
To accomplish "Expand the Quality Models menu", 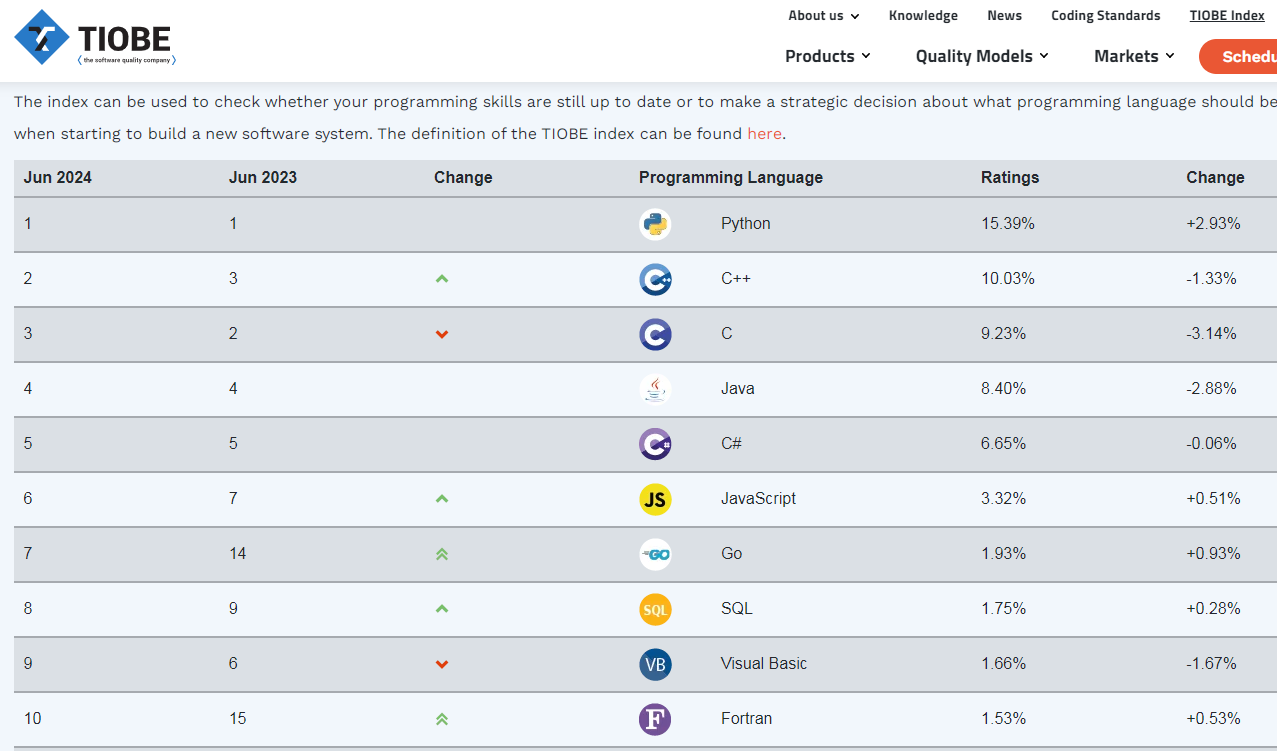I will pos(981,56).
